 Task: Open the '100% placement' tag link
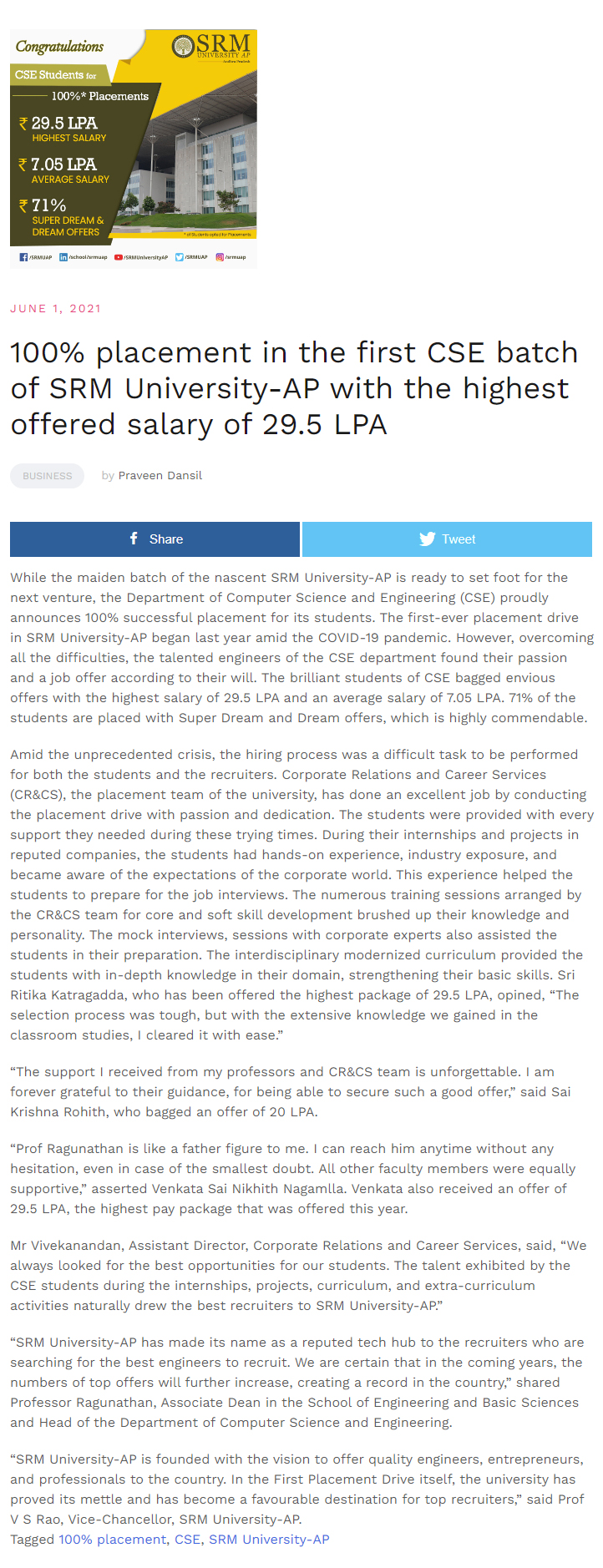(112, 1539)
